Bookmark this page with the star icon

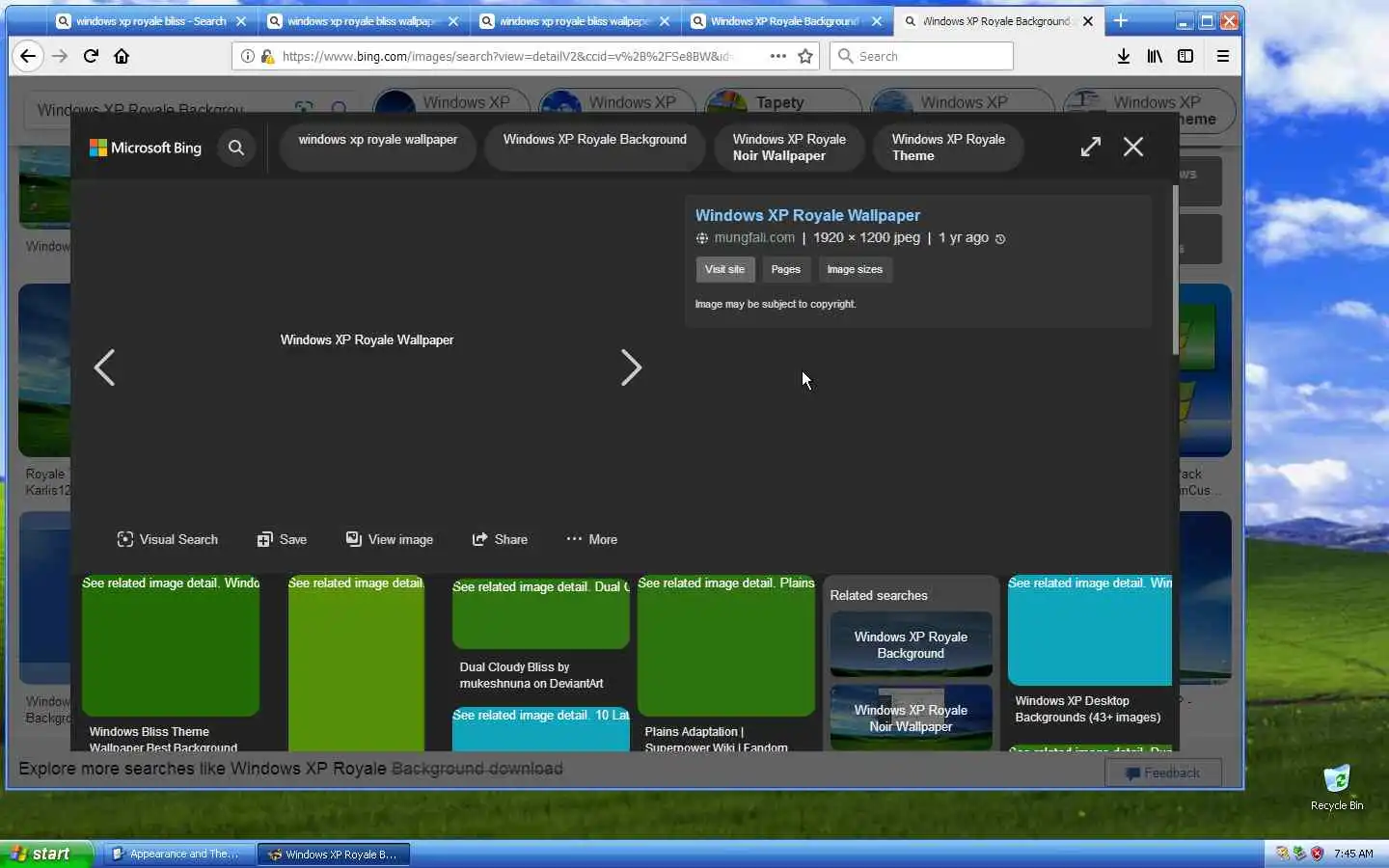805,56
